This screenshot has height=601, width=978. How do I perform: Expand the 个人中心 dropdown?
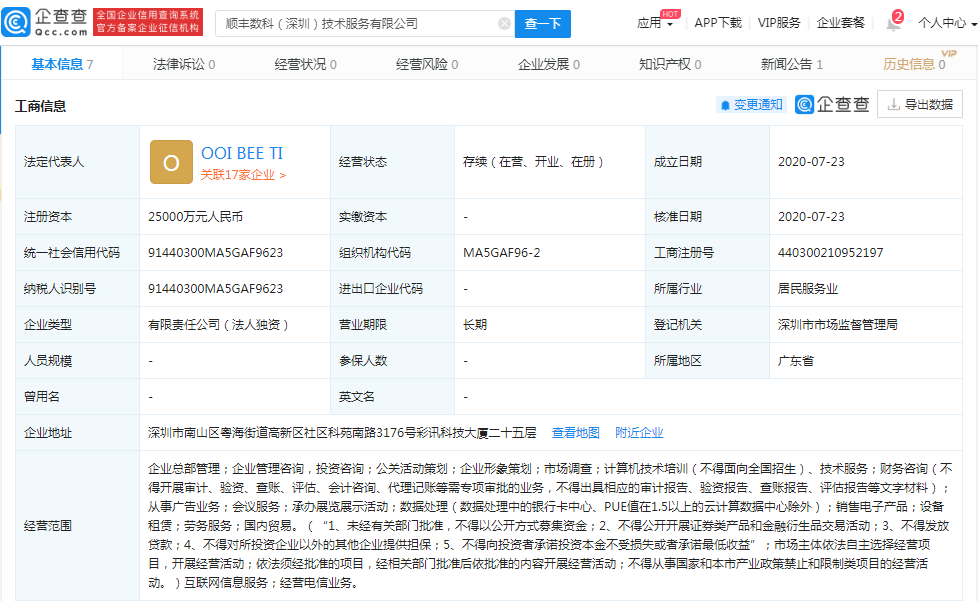click(947, 23)
